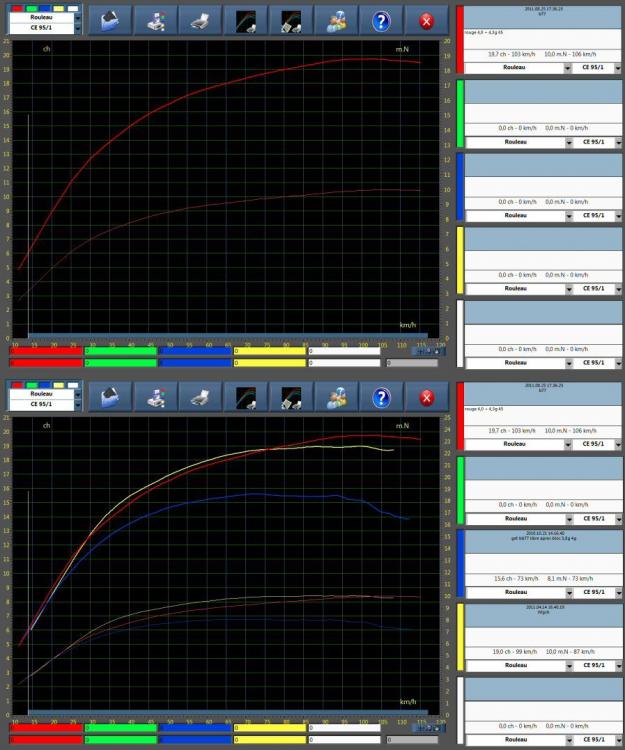625x750 pixels.
Task: Click the green 0 field, first row under upper graph
Action: click(x=121, y=351)
